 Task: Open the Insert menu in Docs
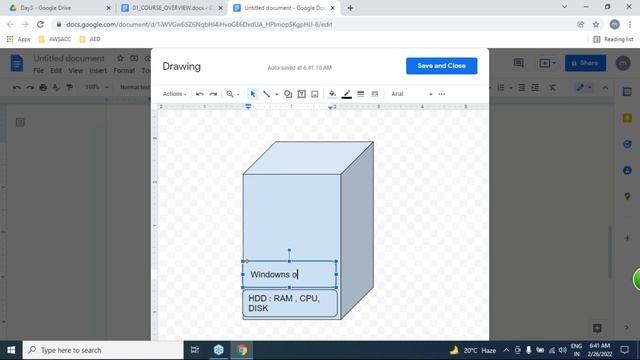pos(98,71)
